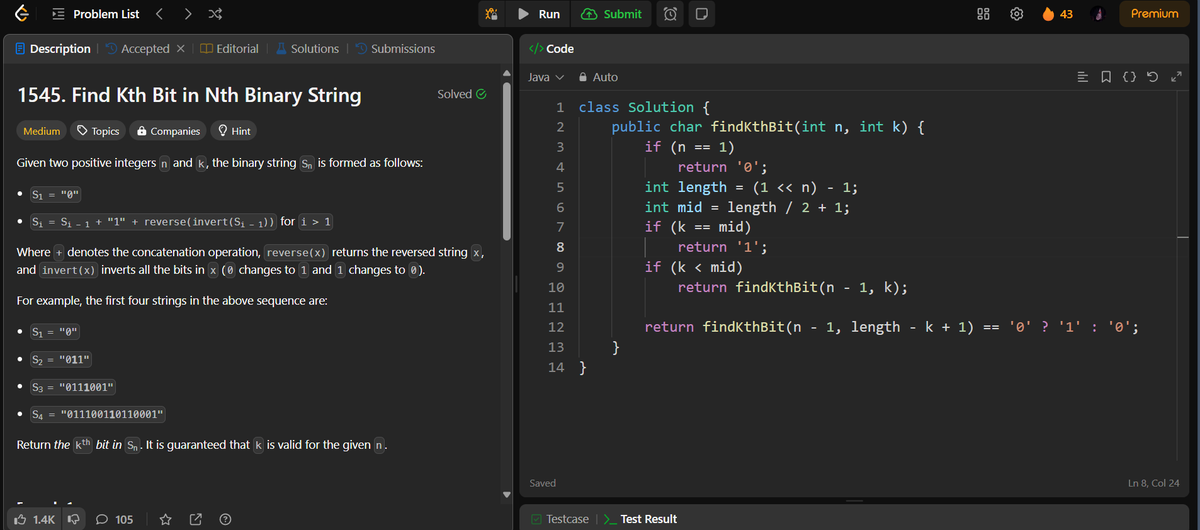The image size is (1200, 530).
Task: Click the S4 = "011100110110001" example
Action: [x=98, y=413]
